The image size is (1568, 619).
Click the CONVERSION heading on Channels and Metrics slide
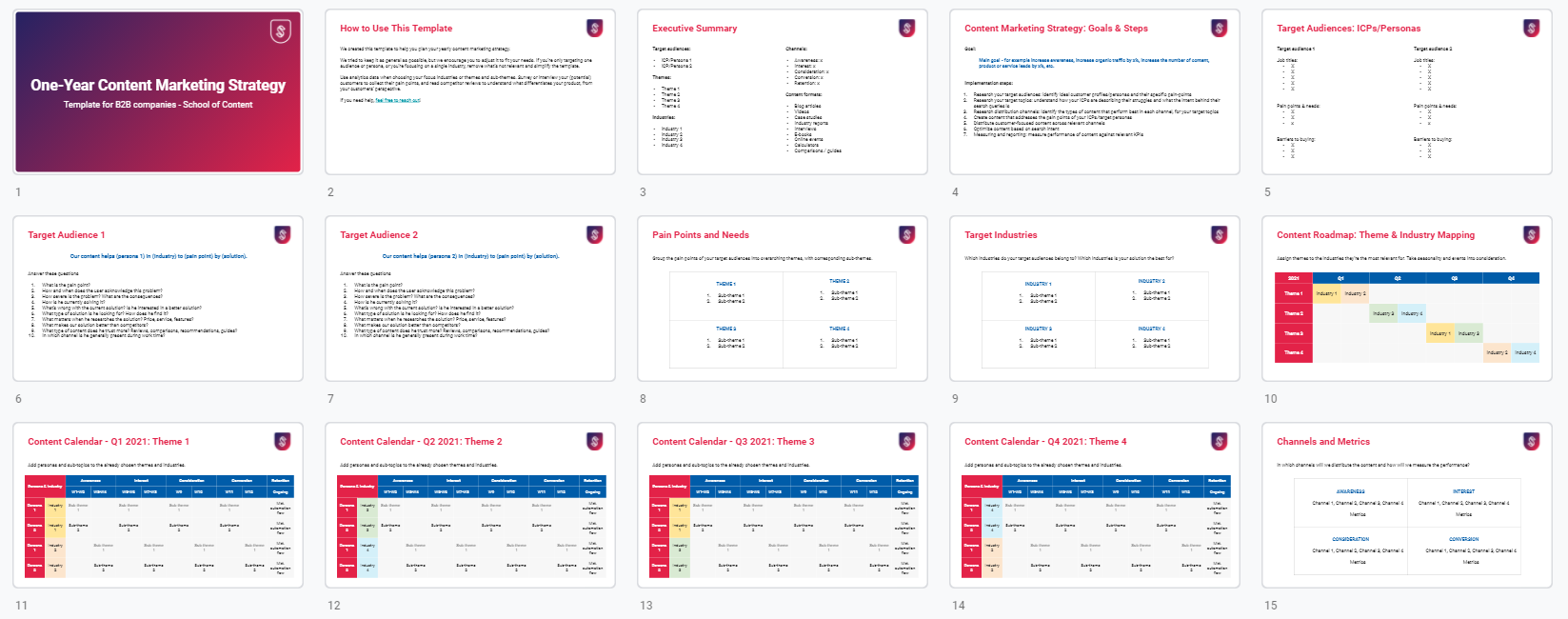[x=1464, y=539]
